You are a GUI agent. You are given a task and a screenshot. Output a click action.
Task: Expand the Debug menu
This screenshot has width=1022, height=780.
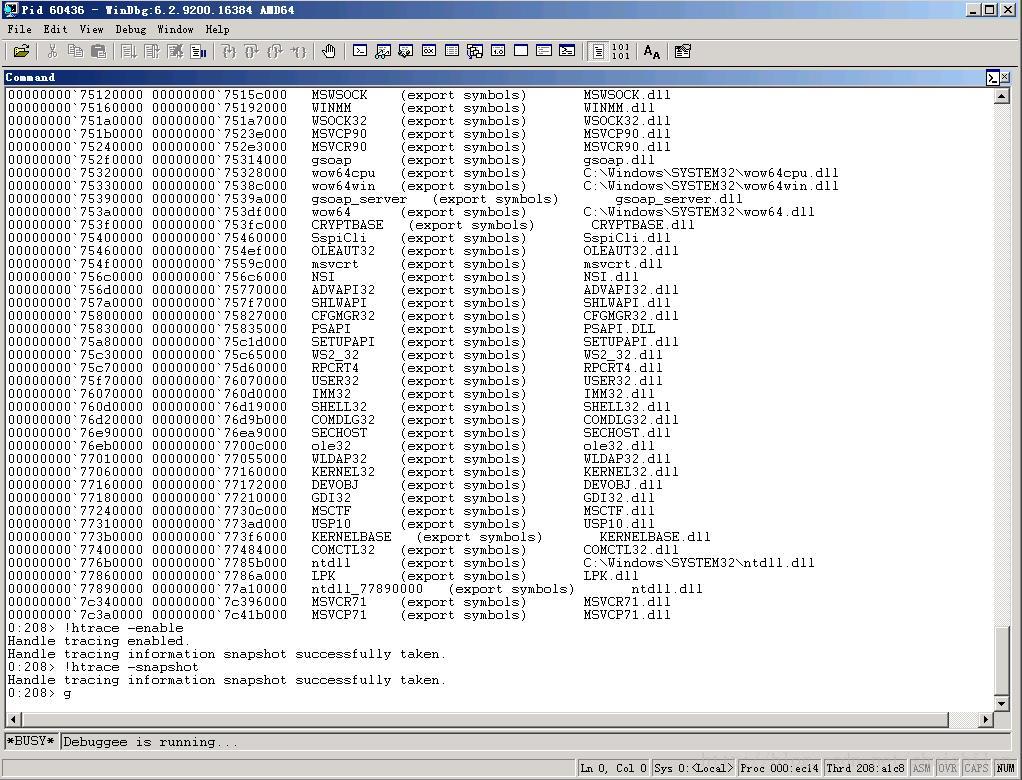[x=130, y=29]
